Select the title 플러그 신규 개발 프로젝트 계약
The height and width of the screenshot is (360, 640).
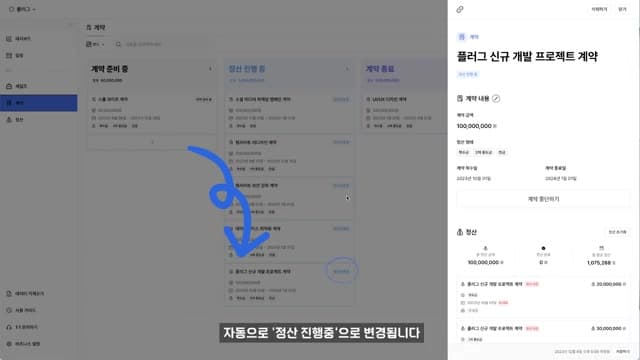coord(527,56)
